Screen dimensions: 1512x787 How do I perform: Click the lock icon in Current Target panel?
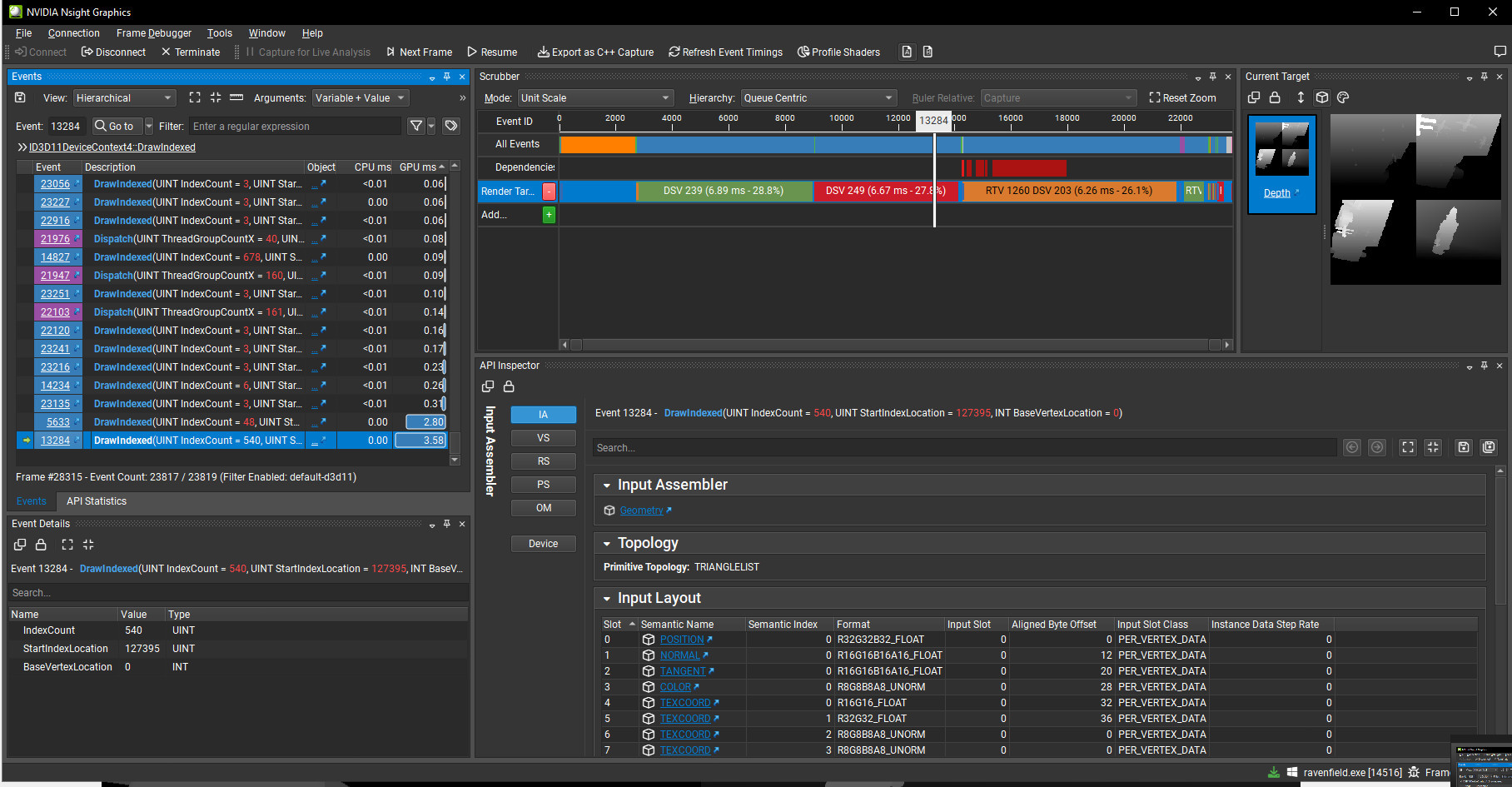[x=1275, y=97]
